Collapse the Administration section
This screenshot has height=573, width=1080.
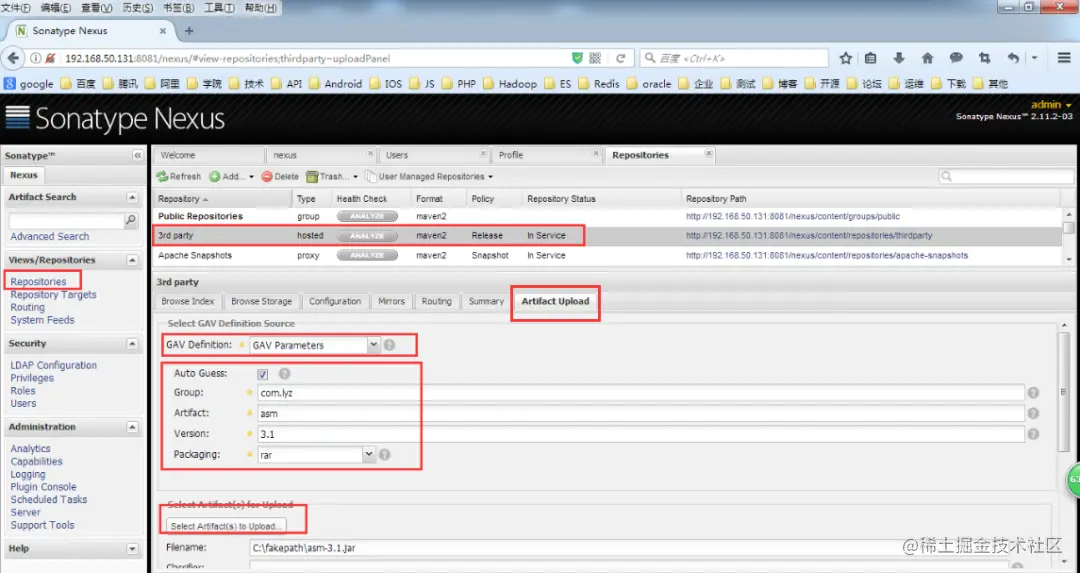(x=132, y=427)
